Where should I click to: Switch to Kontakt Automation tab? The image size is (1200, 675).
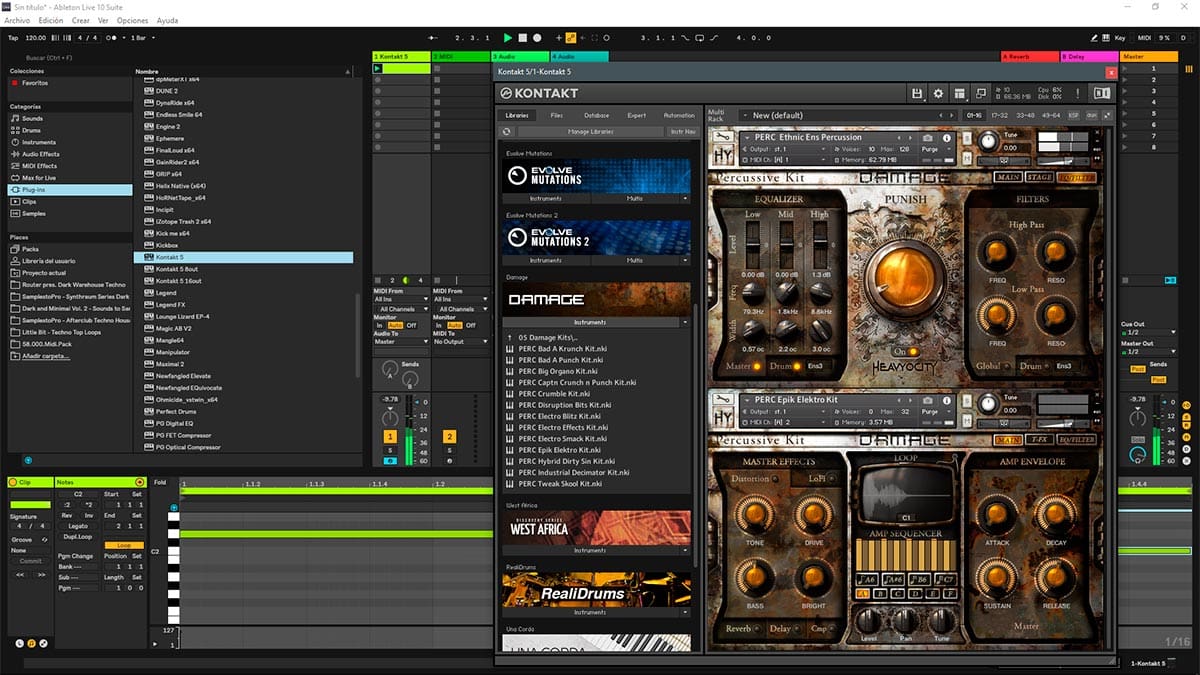point(679,115)
